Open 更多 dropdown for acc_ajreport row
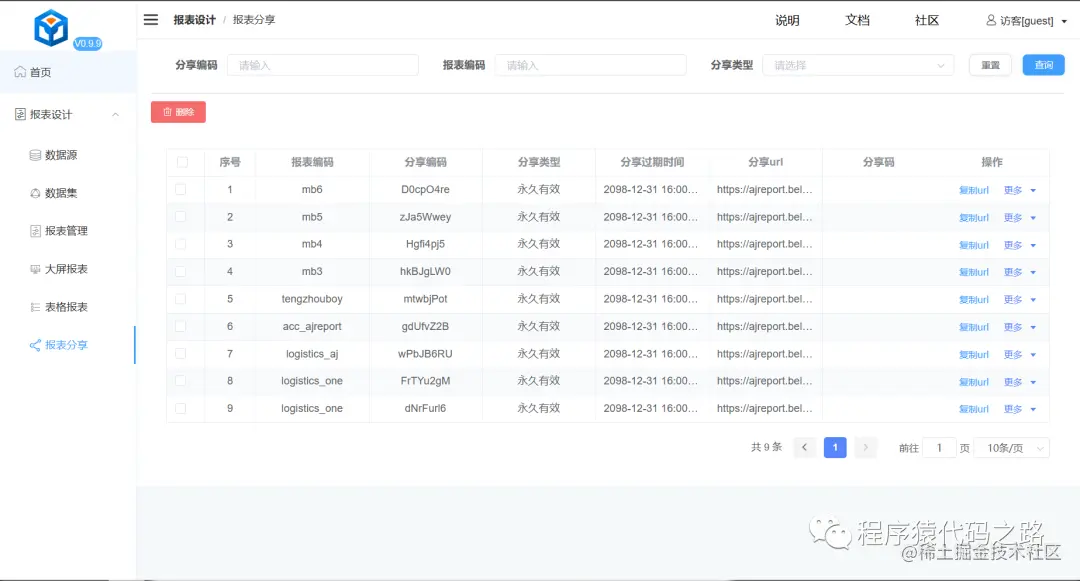The width and height of the screenshot is (1080, 581). [x=1019, y=327]
